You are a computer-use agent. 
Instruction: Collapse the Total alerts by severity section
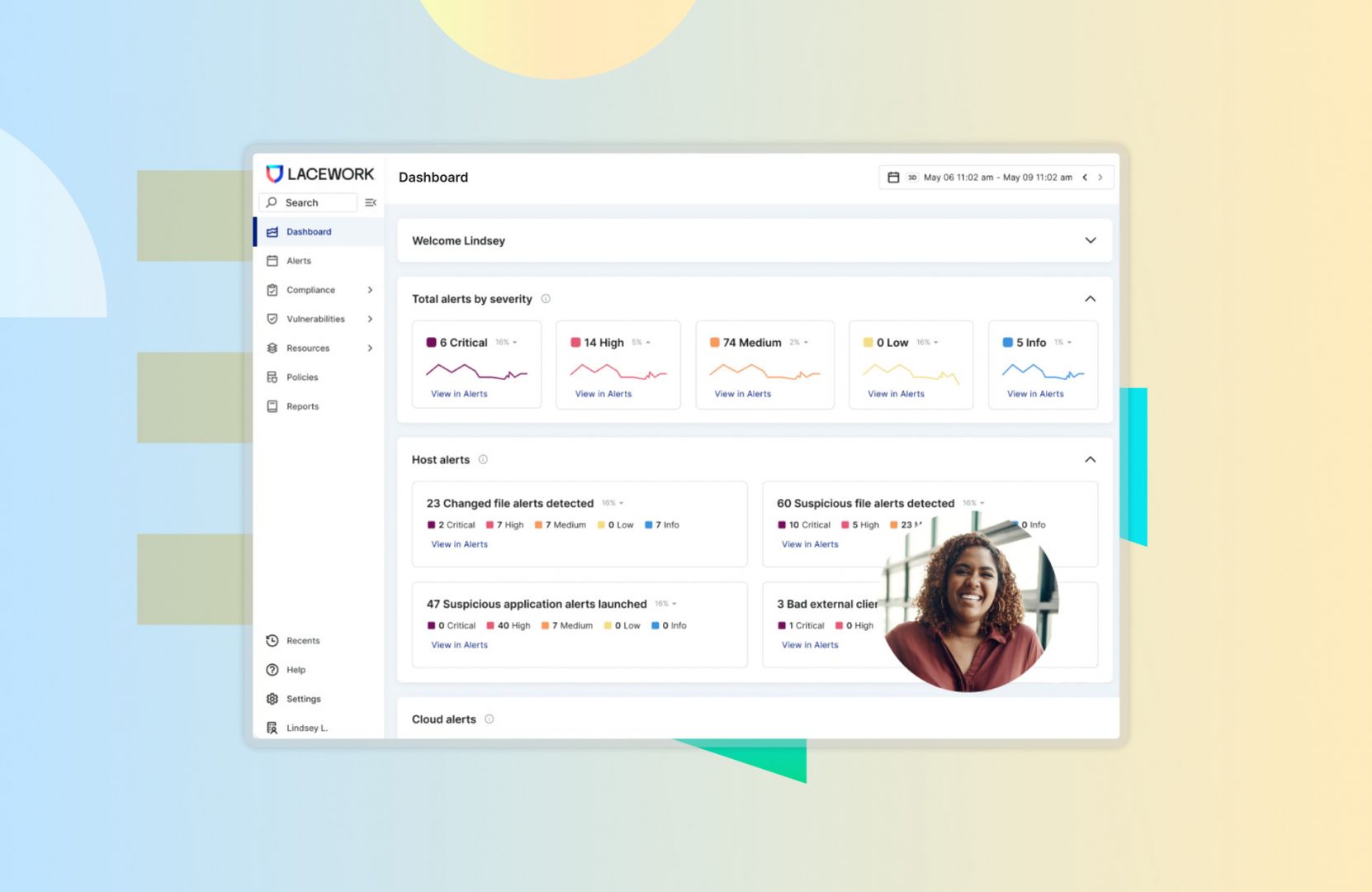click(x=1091, y=299)
